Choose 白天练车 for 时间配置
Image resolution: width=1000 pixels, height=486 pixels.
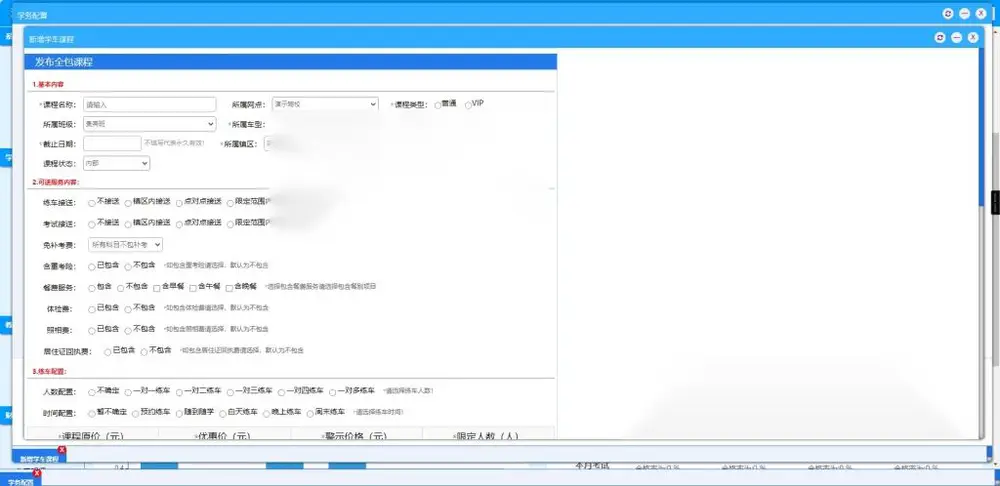pos(223,414)
